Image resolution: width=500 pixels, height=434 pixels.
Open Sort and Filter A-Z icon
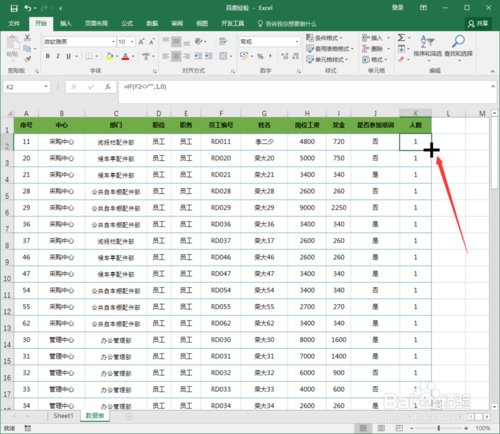pyautogui.click(x=427, y=41)
